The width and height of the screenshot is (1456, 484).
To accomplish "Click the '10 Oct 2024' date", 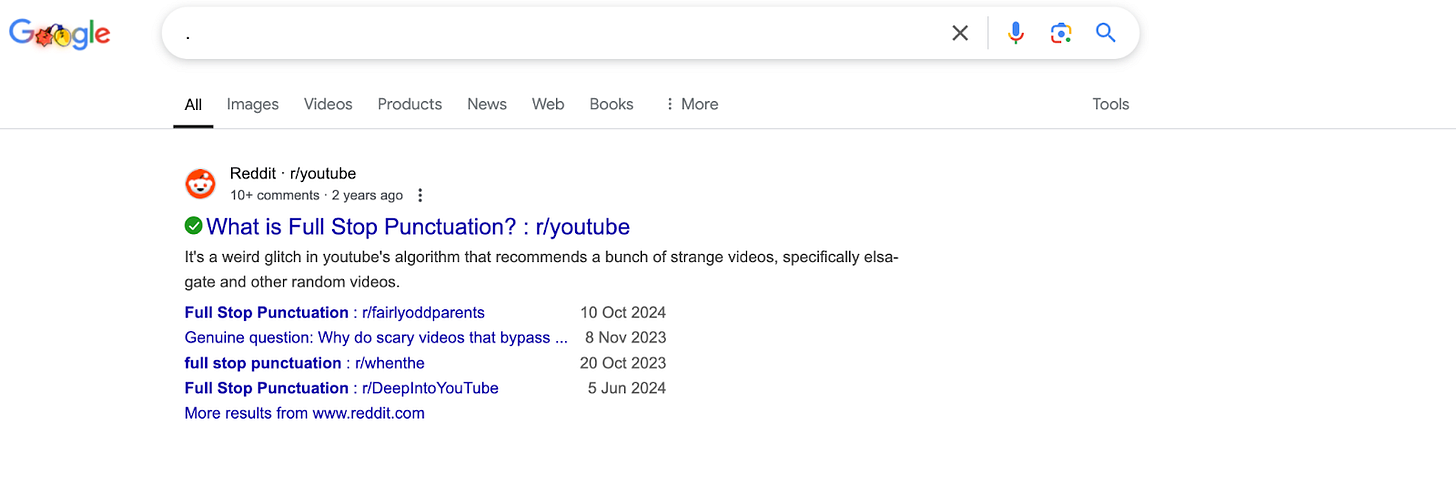I will [623, 313].
